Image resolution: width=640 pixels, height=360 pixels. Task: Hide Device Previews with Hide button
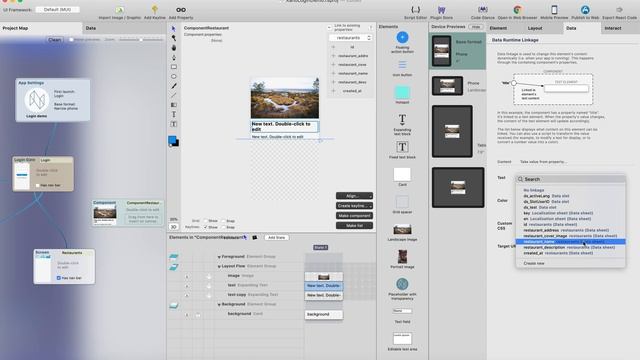click(476, 27)
